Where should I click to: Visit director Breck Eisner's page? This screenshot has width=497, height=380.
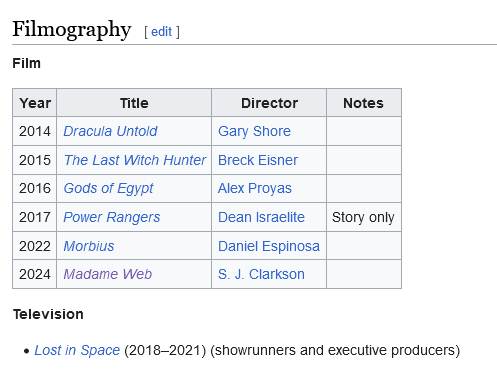tap(258, 160)
